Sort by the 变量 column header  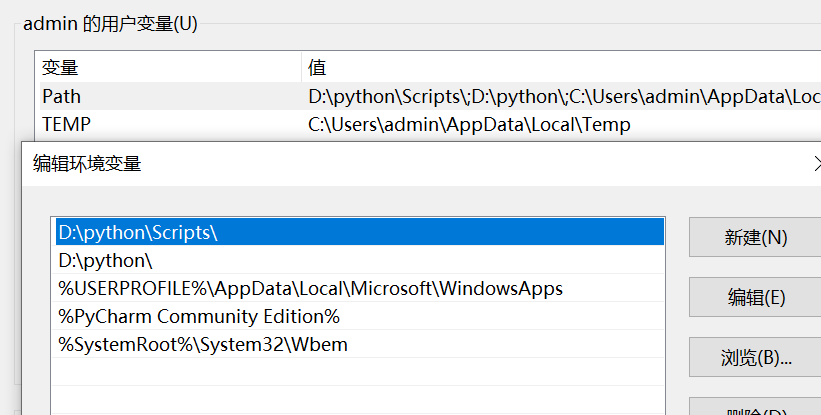click(170, 68)
